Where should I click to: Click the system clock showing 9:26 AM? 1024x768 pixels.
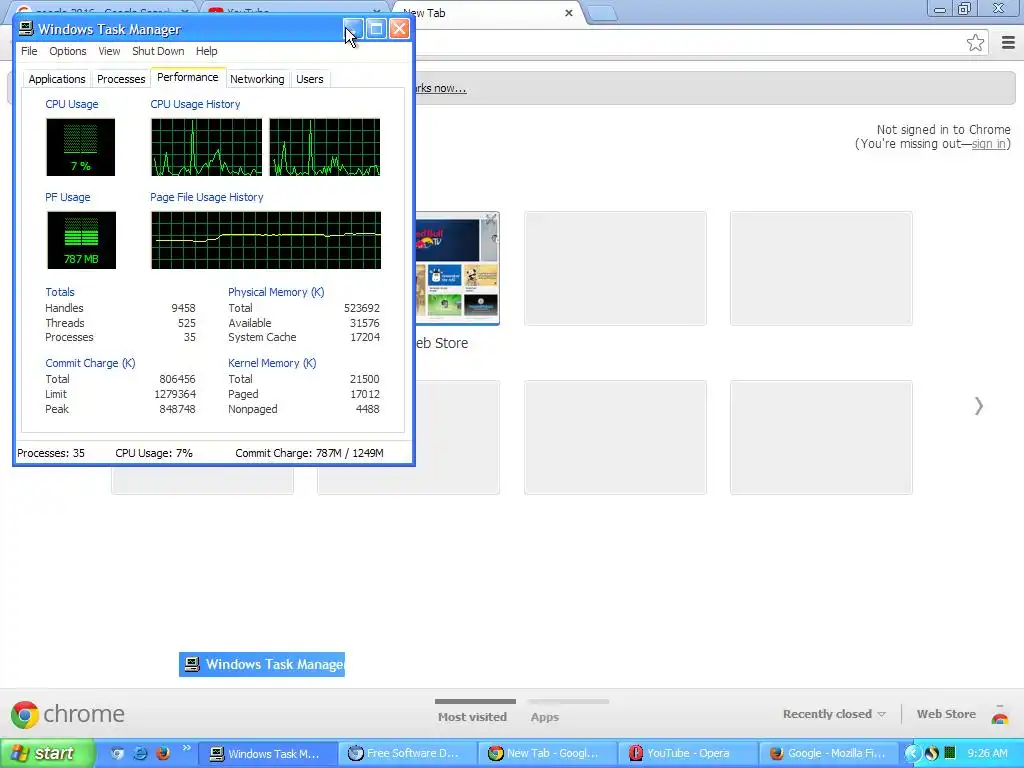click(987, 753)
